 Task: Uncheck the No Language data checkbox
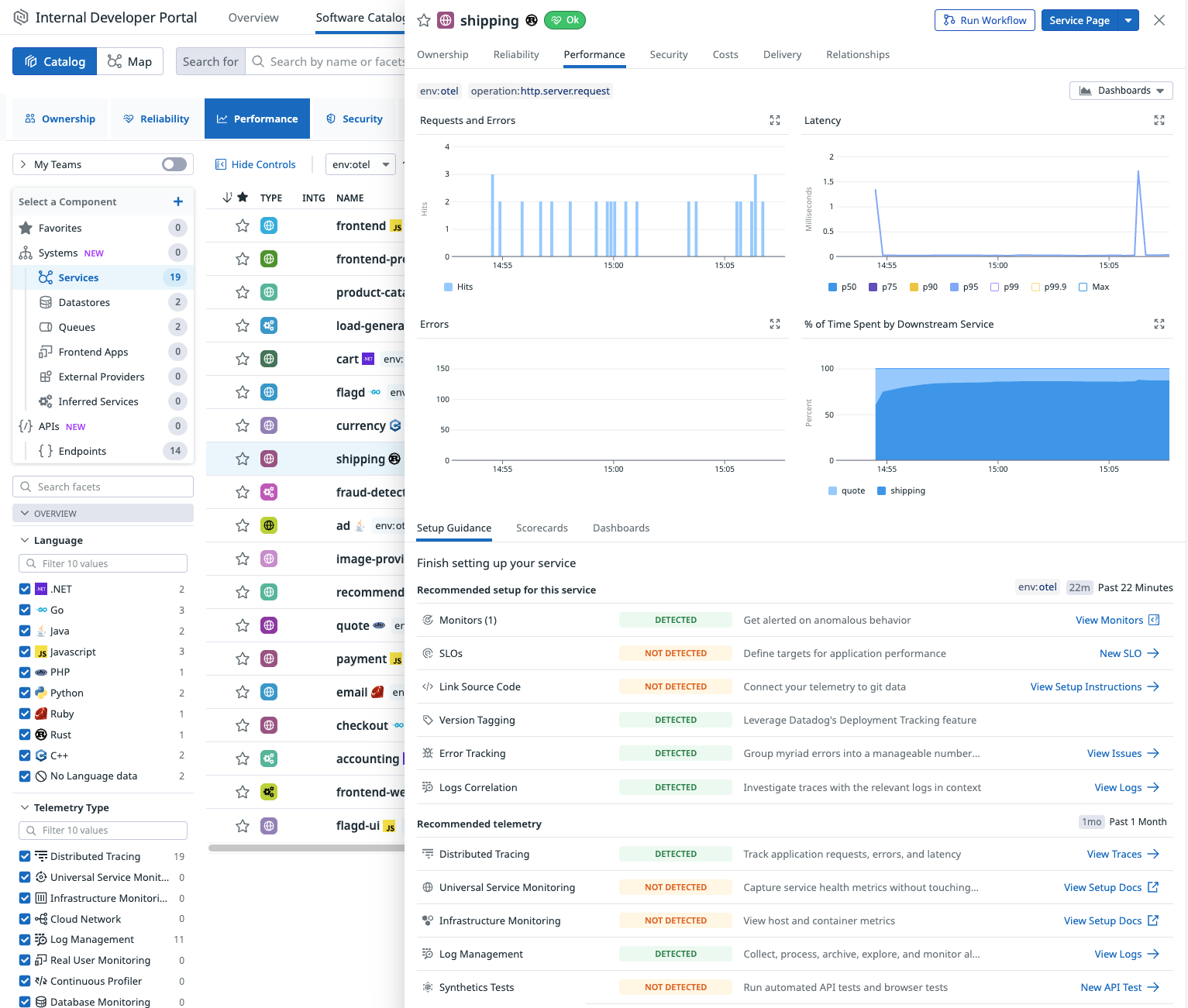pyautogui.click(x=25, y=776)
